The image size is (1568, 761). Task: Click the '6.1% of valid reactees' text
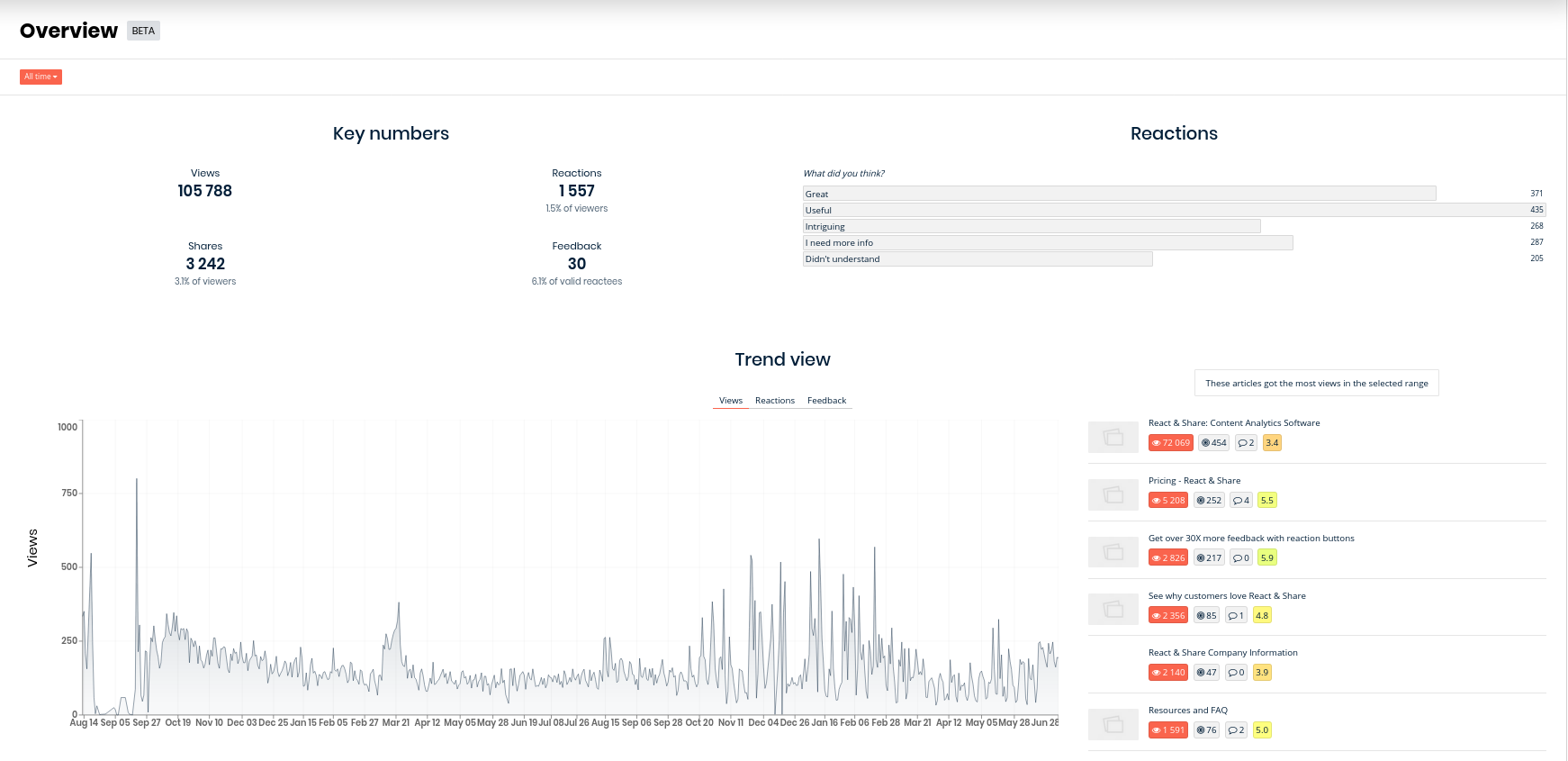pyautogui.click(x=577, y=282)
